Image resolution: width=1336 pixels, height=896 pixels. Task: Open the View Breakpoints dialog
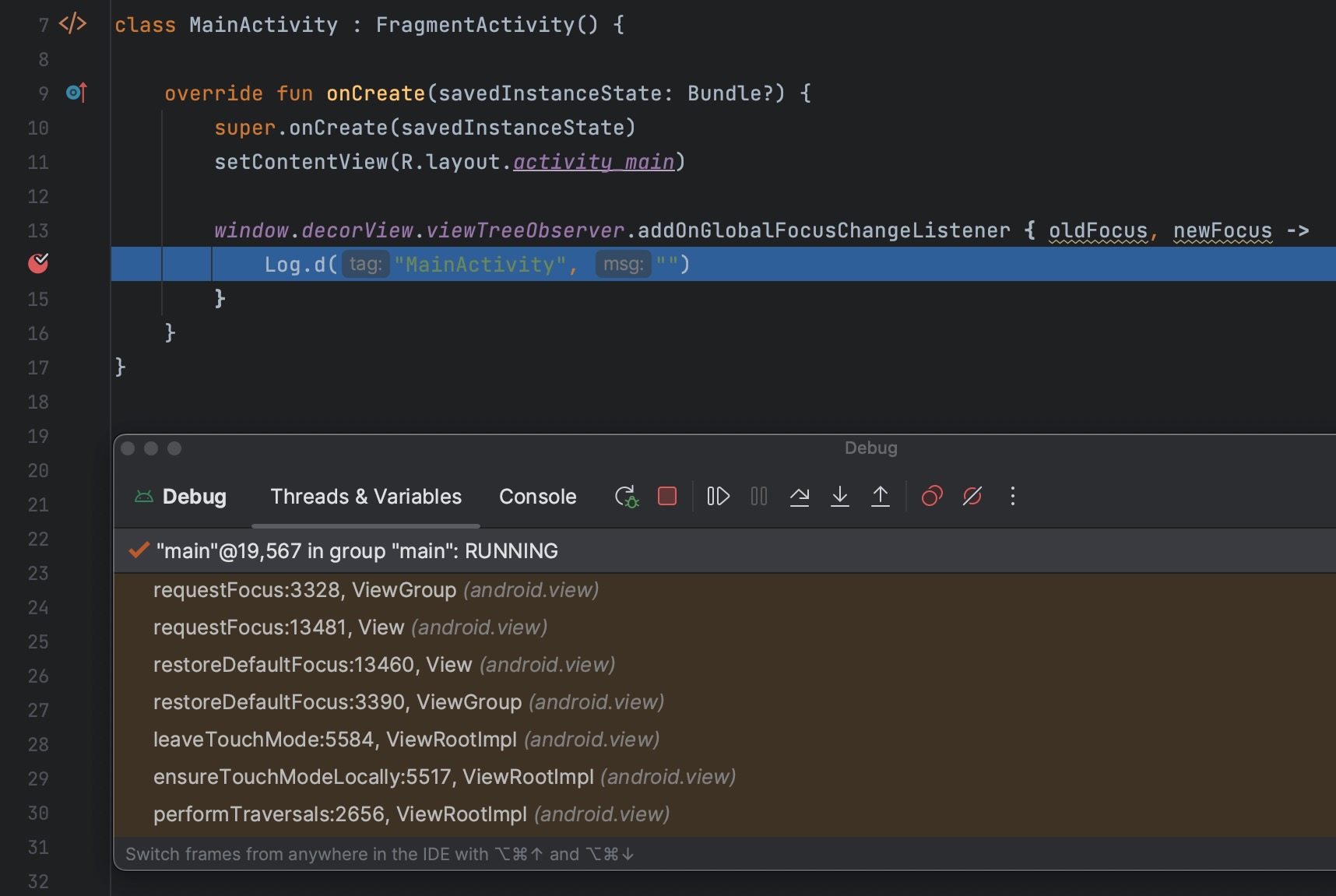[932, 497]
